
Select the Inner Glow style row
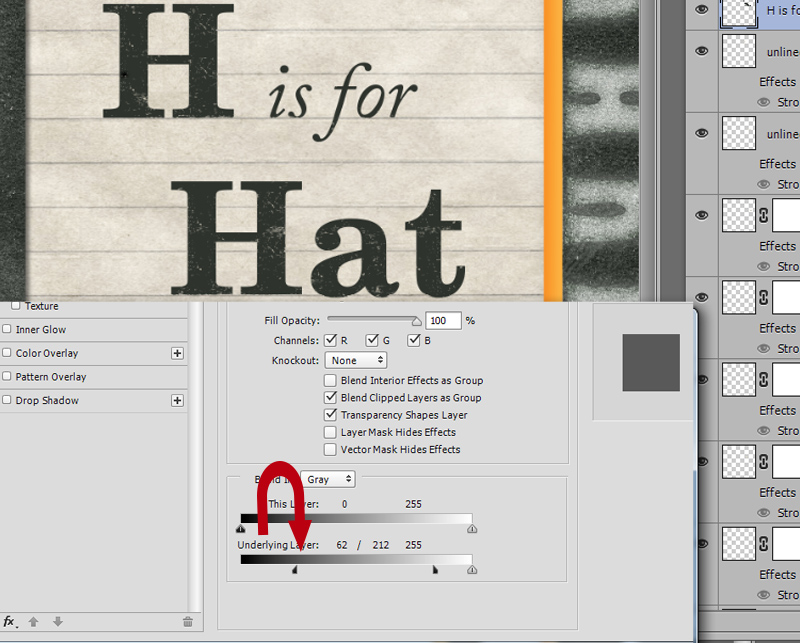coord(94,330)
